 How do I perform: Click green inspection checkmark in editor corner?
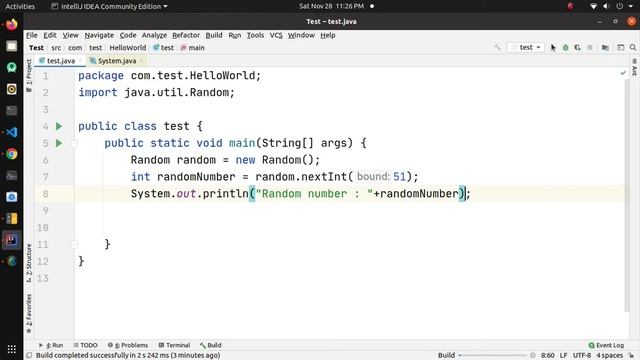coord(623,73)
